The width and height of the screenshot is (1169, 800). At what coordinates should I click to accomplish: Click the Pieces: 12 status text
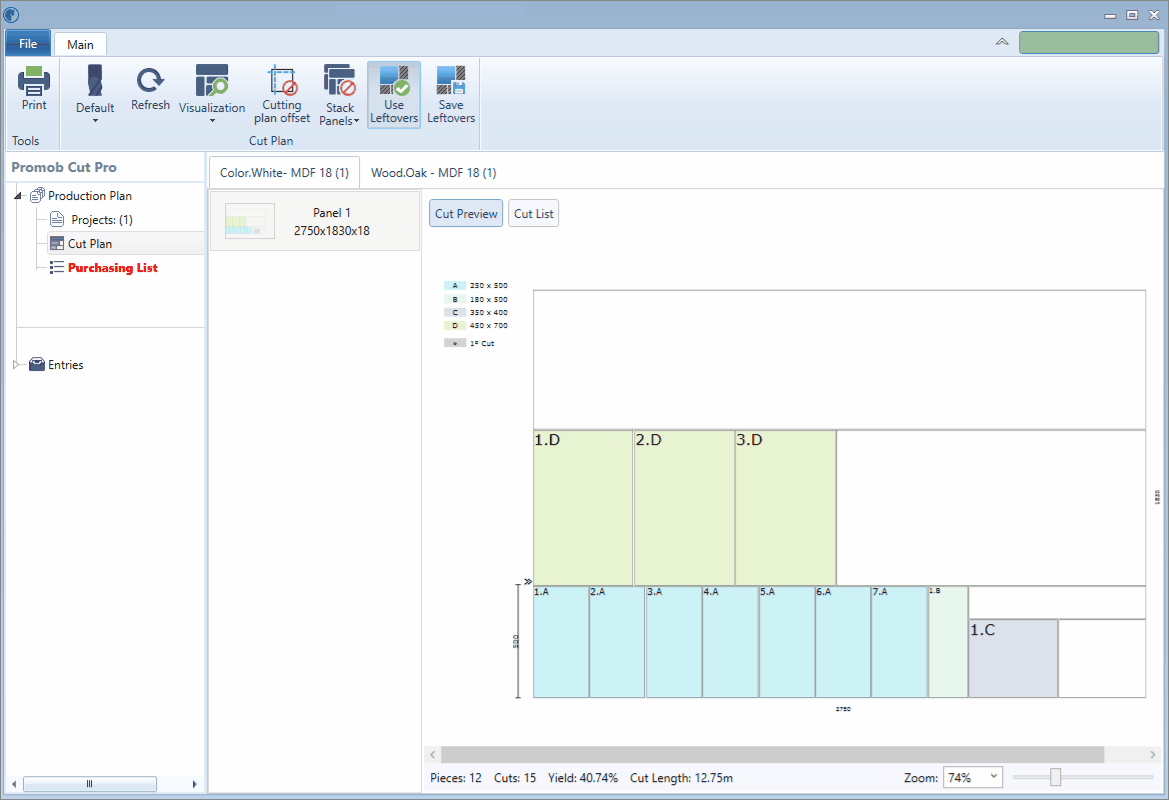[456, 778]
